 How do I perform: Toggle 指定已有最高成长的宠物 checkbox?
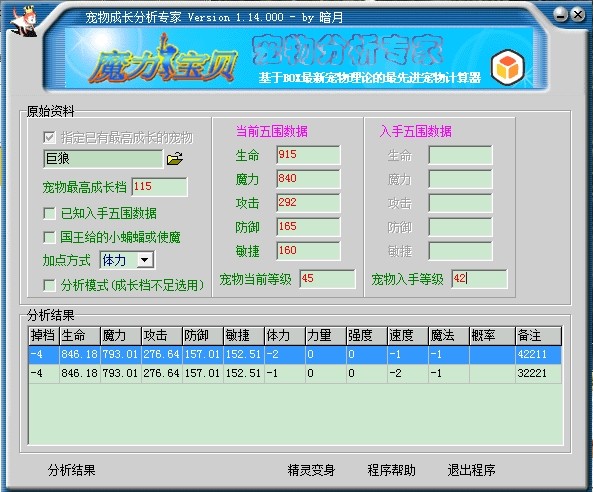(x=50, y=137)
